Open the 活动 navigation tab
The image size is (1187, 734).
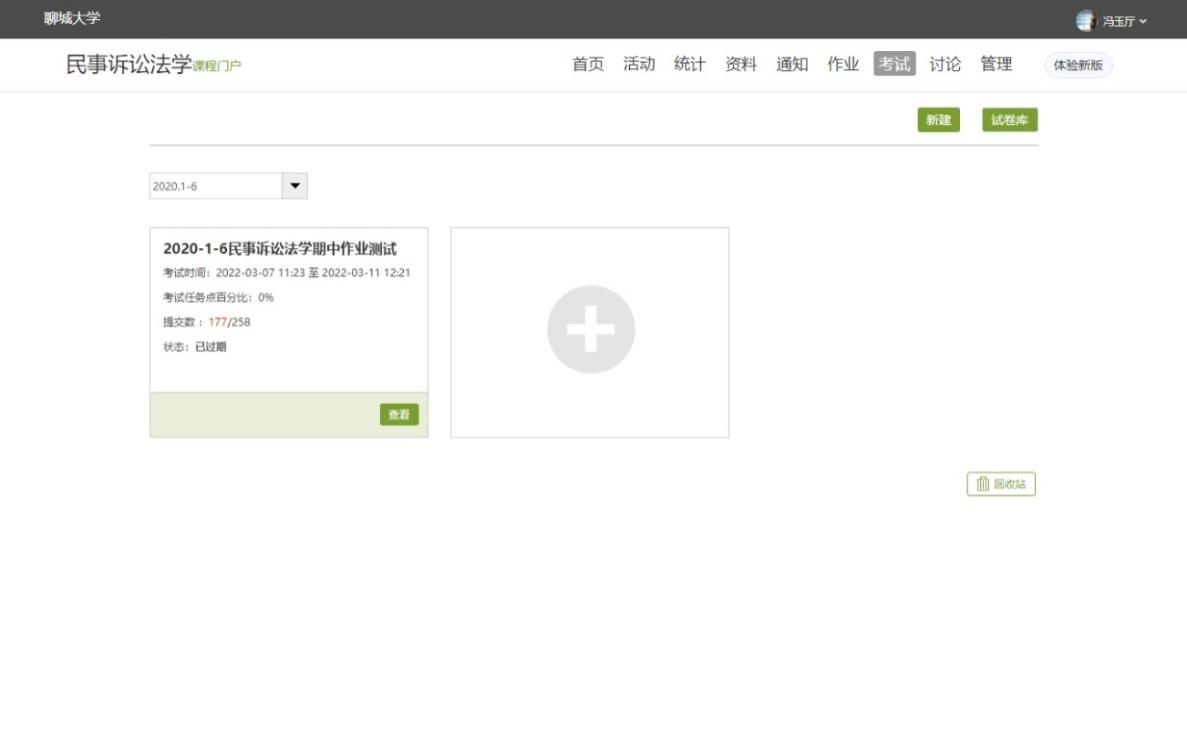tap(639, 64)
